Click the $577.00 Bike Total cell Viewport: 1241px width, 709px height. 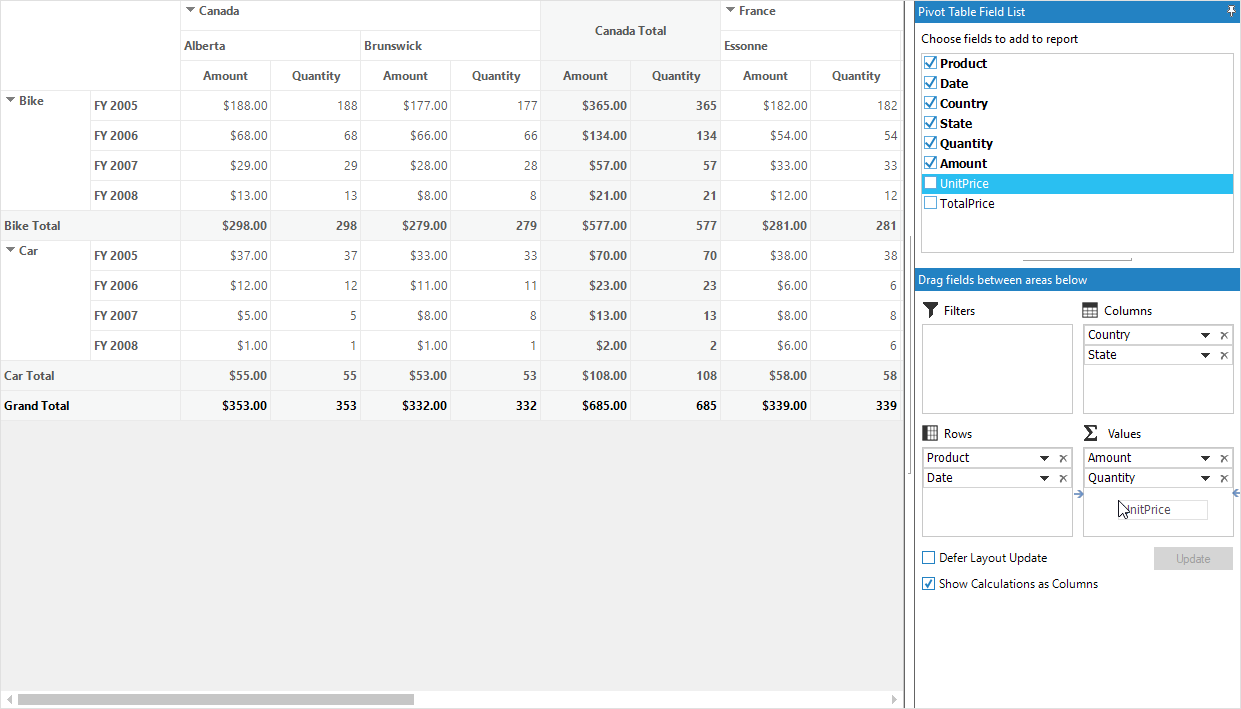586,226
